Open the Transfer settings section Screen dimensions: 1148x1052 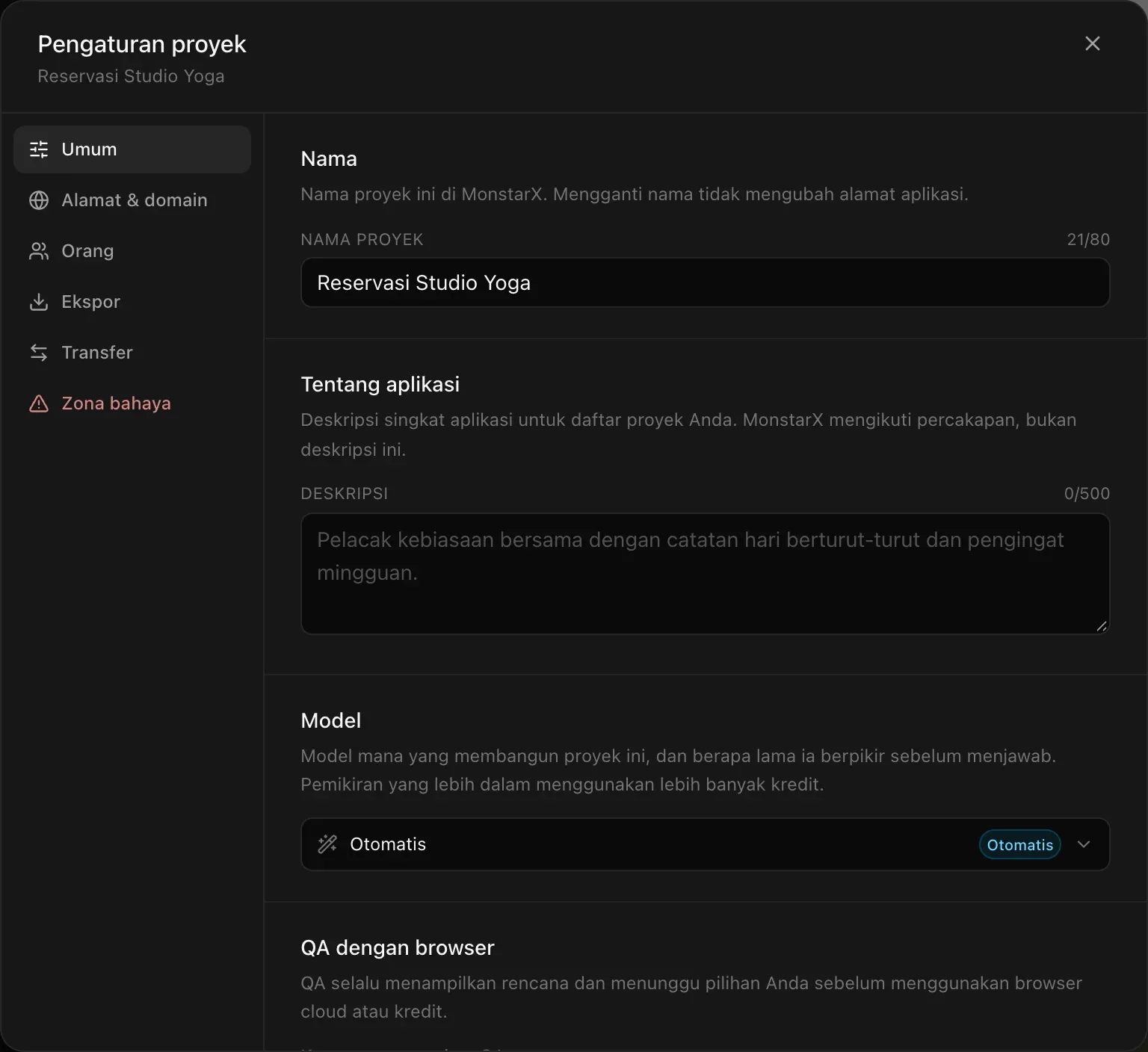coord(132,353)
